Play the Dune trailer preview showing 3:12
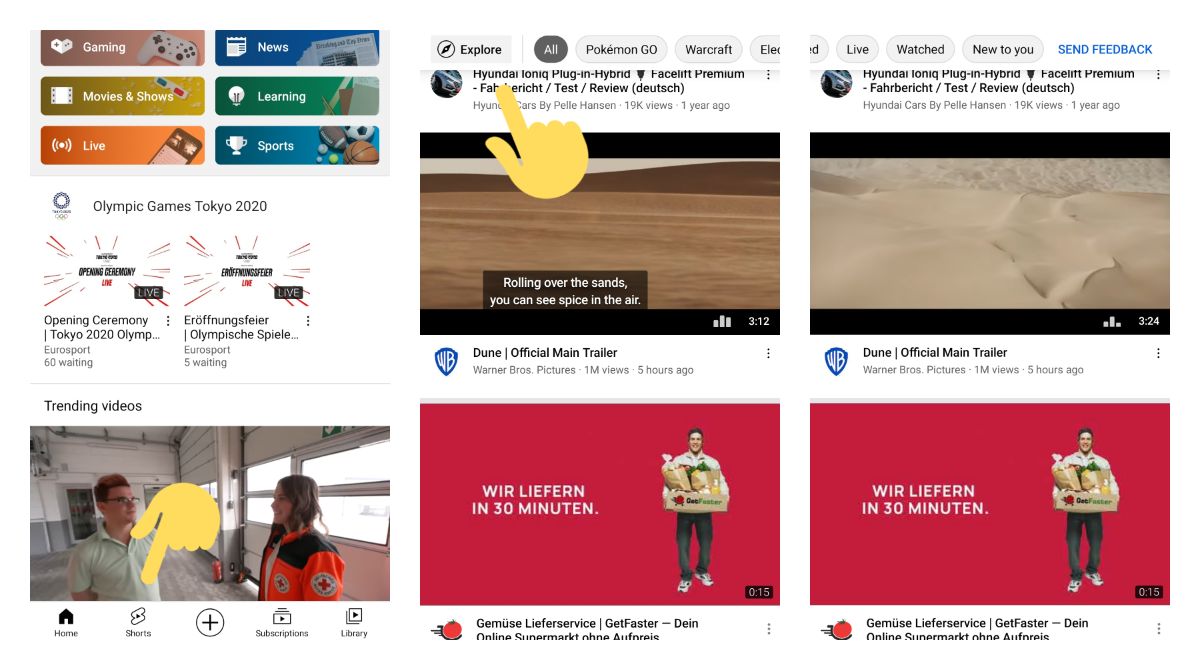The height and width of the screenshot is (670, 1200). click(600, 233)
